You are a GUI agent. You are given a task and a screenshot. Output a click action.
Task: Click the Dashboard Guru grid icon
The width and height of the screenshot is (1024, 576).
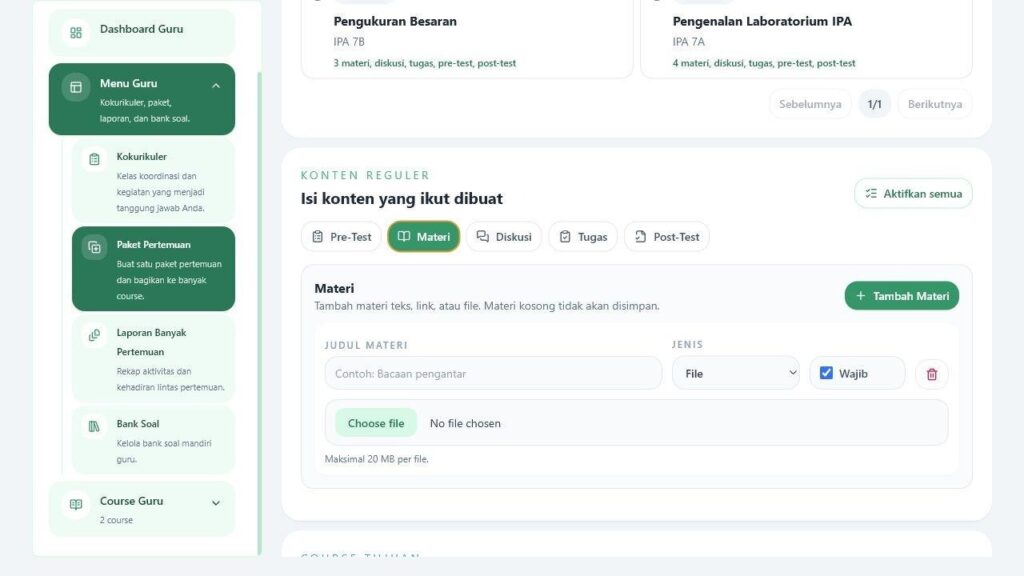coord(76,33)
